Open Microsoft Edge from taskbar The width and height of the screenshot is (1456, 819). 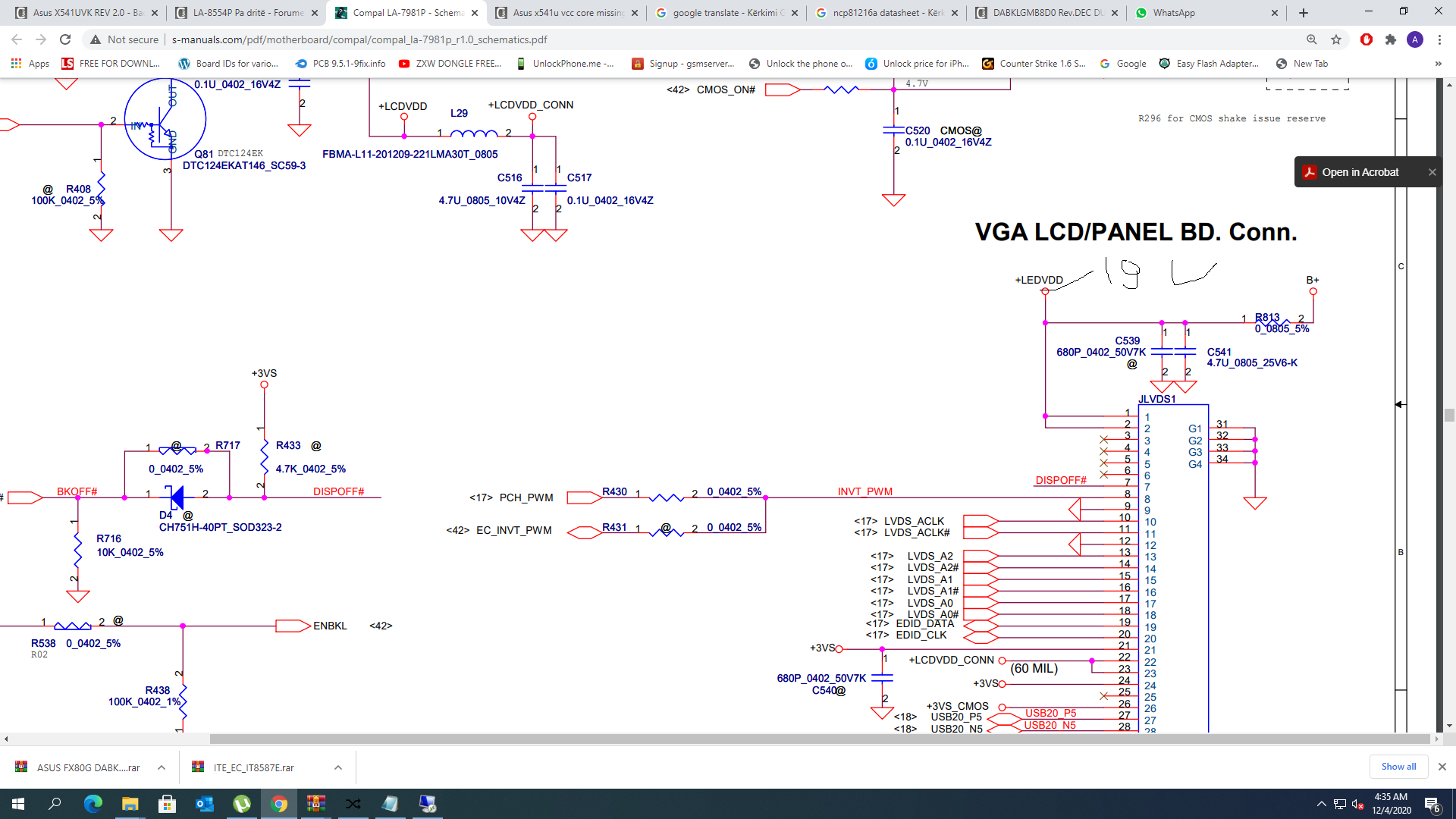(93, 804)
